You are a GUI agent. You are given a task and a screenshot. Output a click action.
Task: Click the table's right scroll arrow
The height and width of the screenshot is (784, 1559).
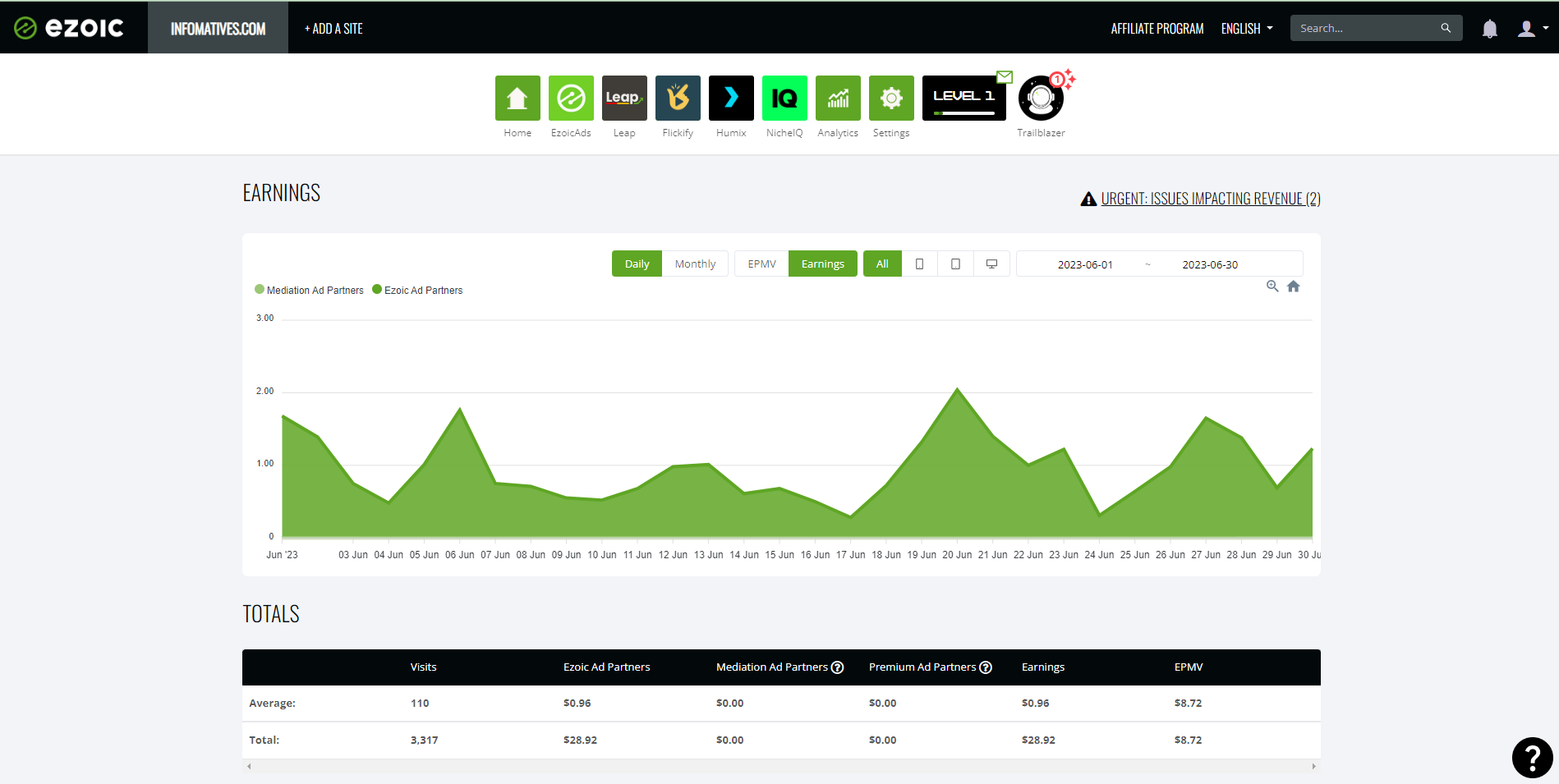coord(1314,766)
